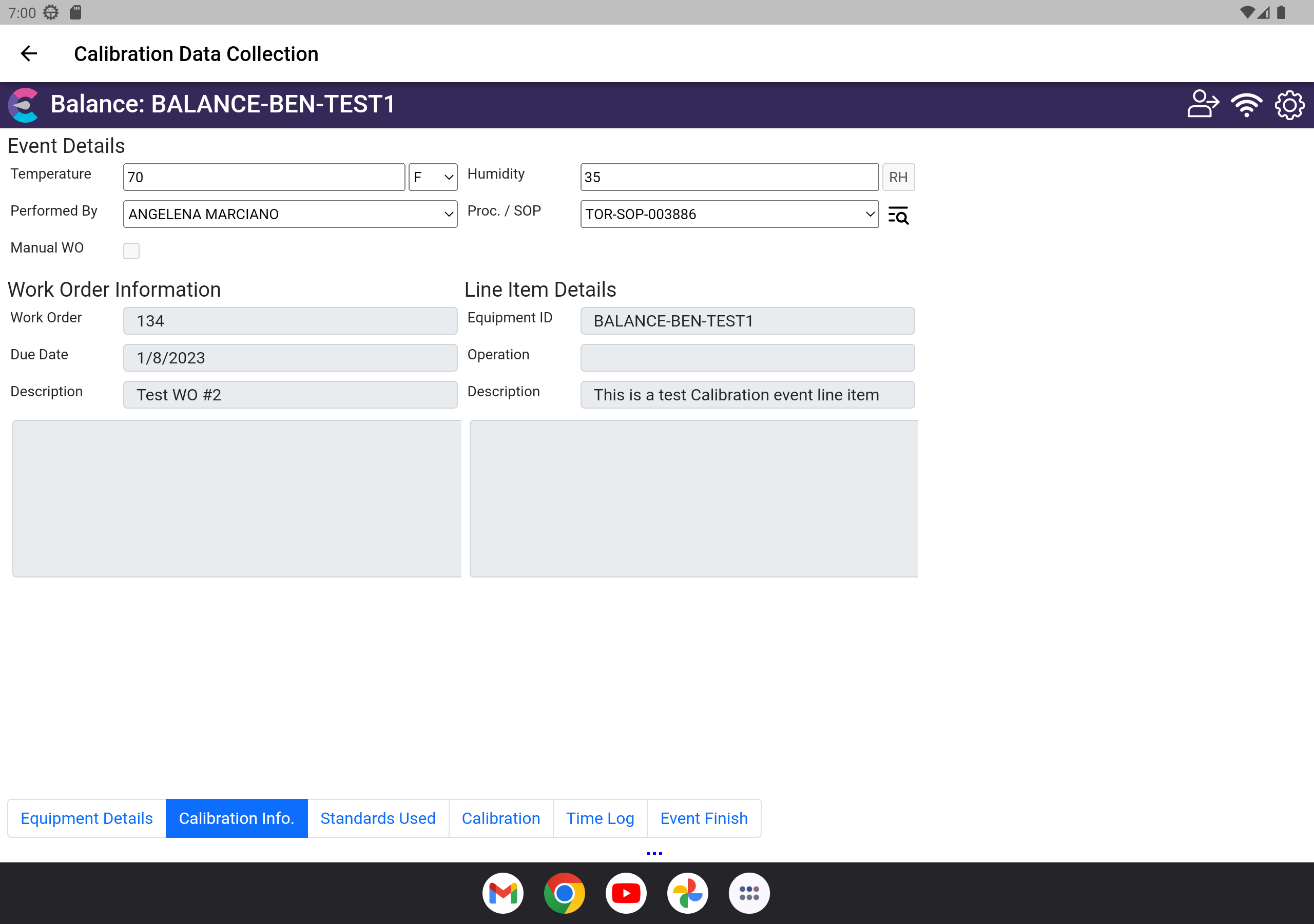This screenshot has height=924, width=1314.
Task: Expand the Proc. / SOP dropdown
Action: click(x=729, y=214)
